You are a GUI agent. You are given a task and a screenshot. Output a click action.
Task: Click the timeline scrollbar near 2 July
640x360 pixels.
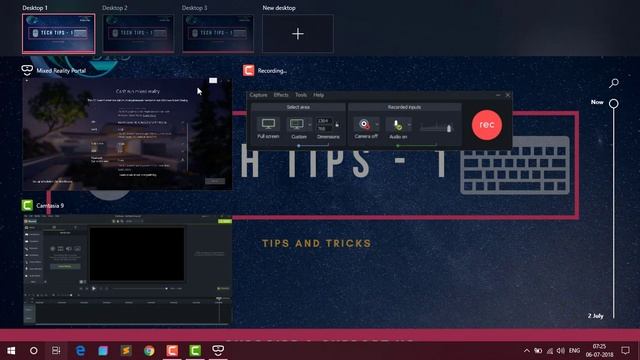click(x=613, y=315)
